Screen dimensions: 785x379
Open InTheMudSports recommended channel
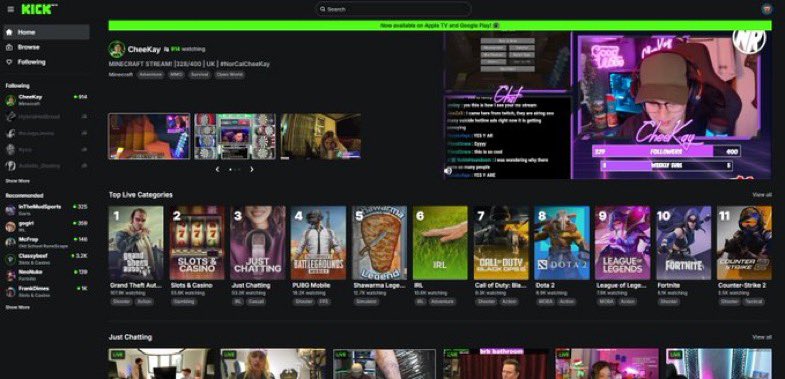point(47,210)
